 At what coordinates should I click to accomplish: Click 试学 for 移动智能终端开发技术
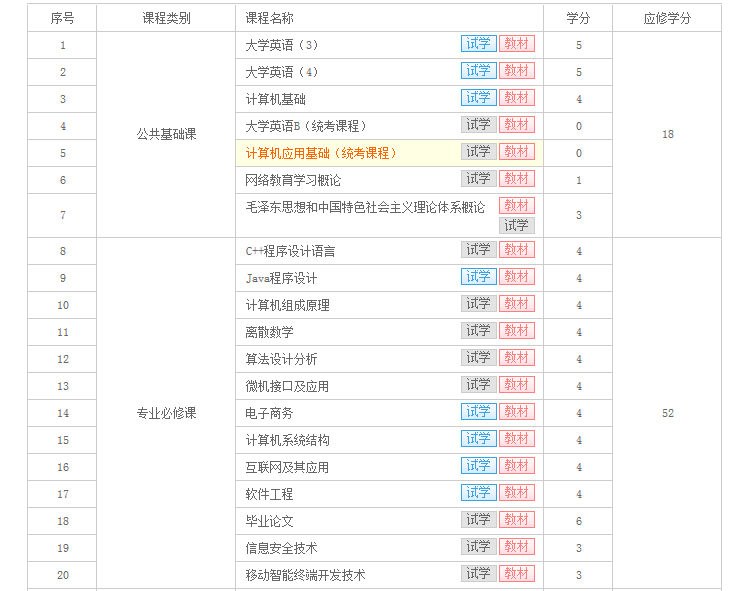click(478, 574)
